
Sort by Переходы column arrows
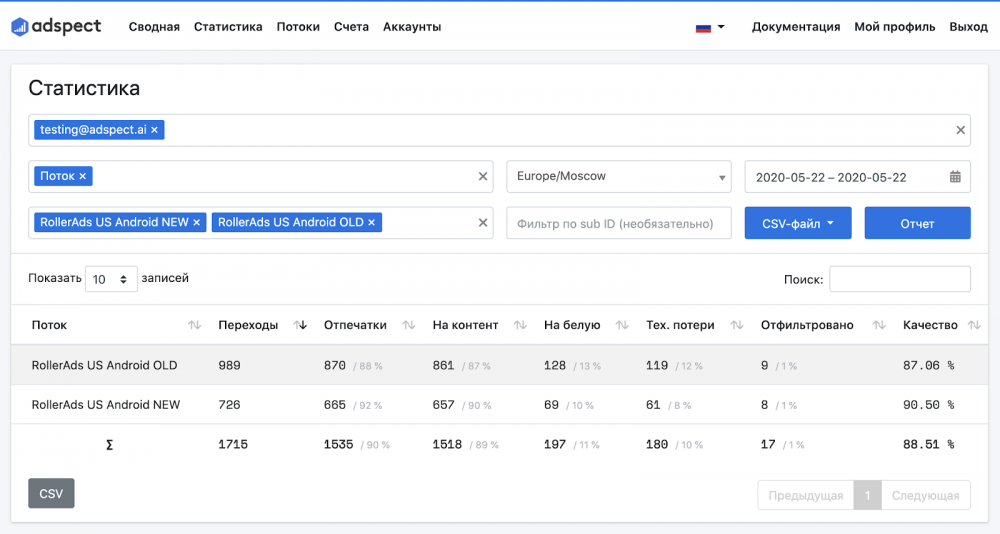(x=300, y=325)
